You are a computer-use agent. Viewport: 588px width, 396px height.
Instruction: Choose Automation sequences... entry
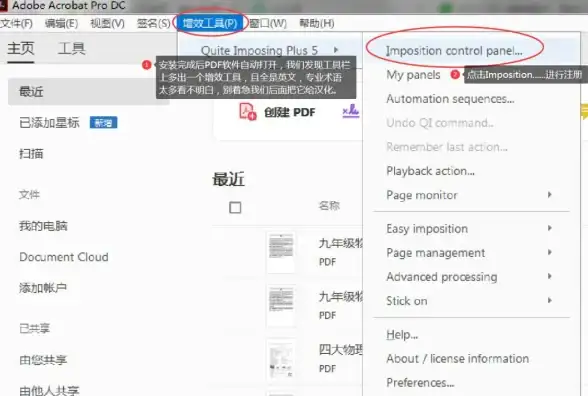coord(450,99)
